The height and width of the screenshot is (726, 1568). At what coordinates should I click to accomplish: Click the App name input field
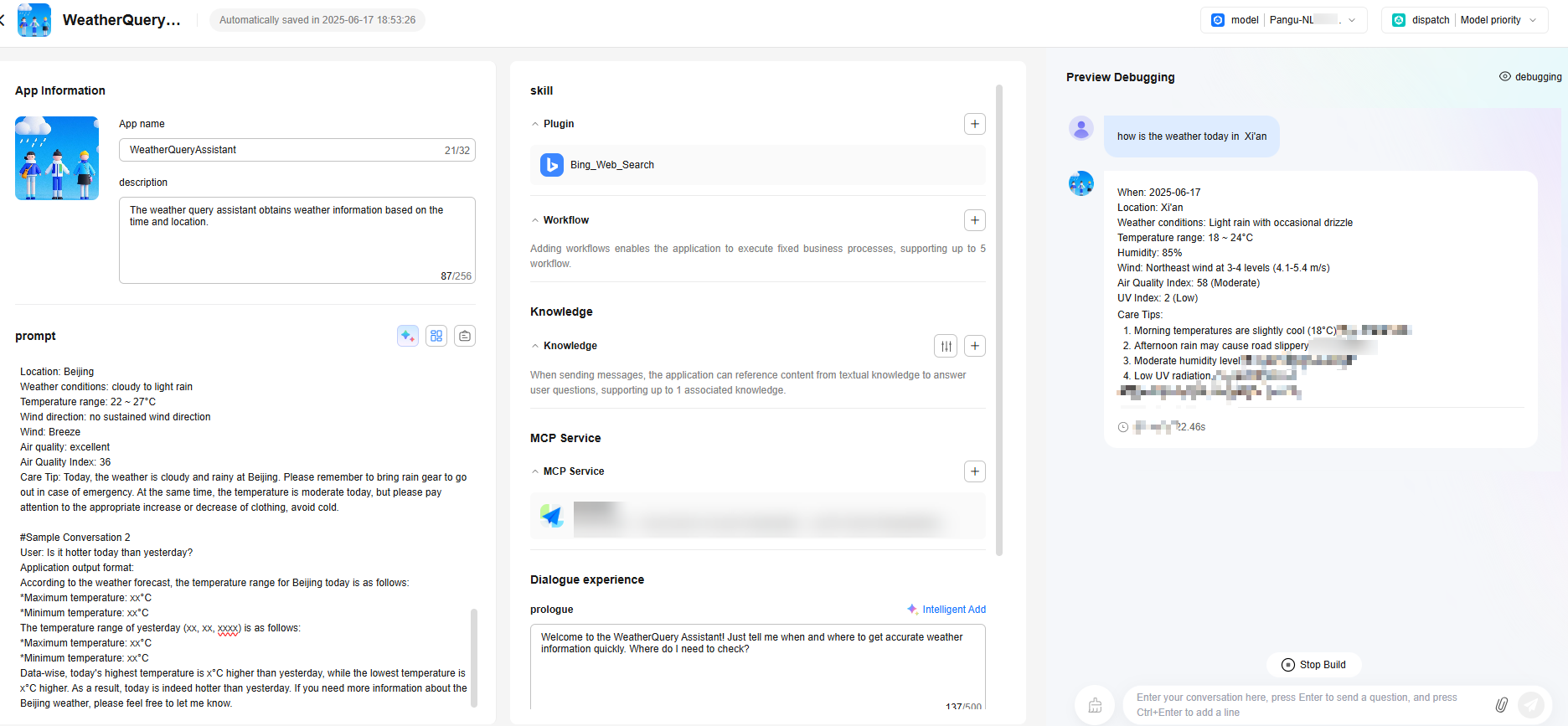285,150
